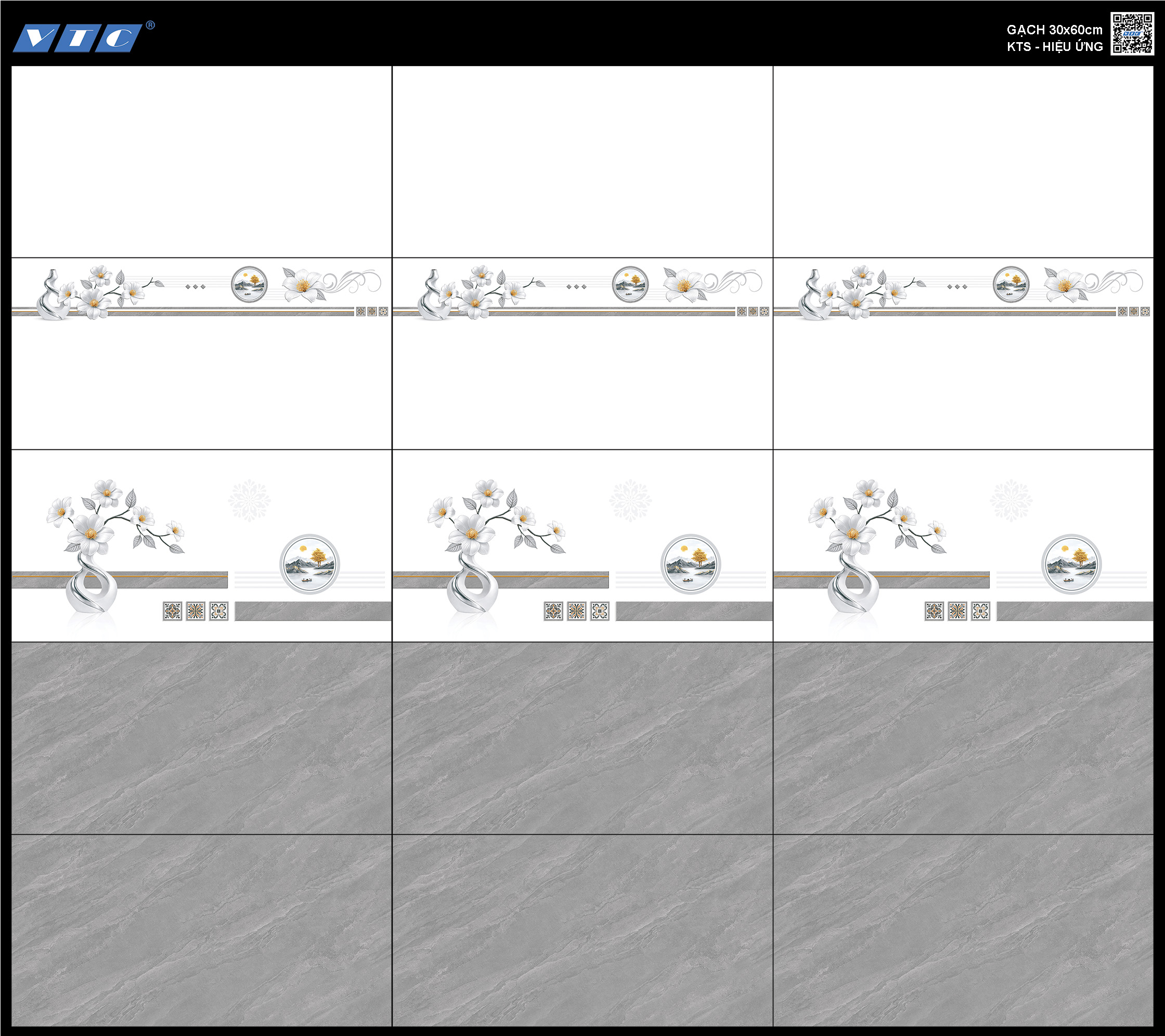Image resolution: width=1165 pixels, height=1036 pixels.
Task: Click the blue VTC logo
Action: point(77,38)
